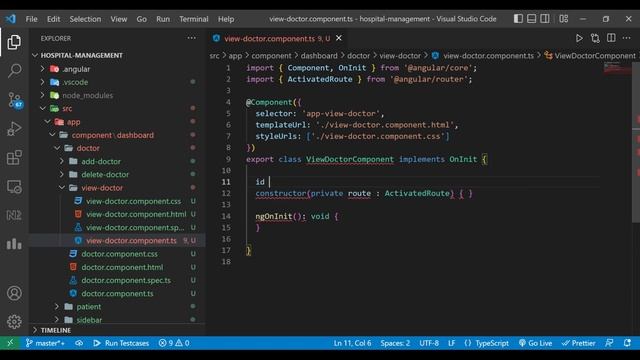Open editor More Actions ellipsis

[x=627, y=38]
